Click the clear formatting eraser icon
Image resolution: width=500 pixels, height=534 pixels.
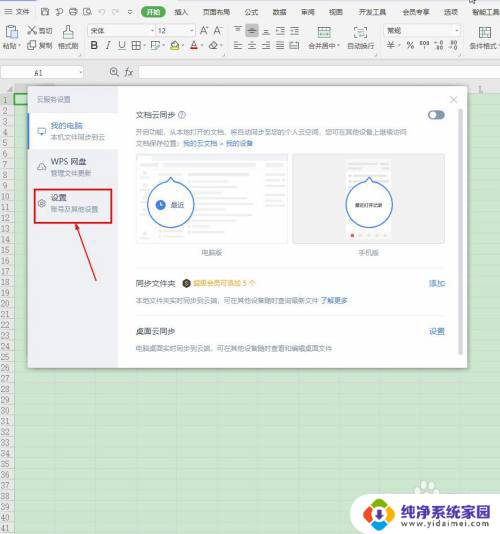(213, 45)
